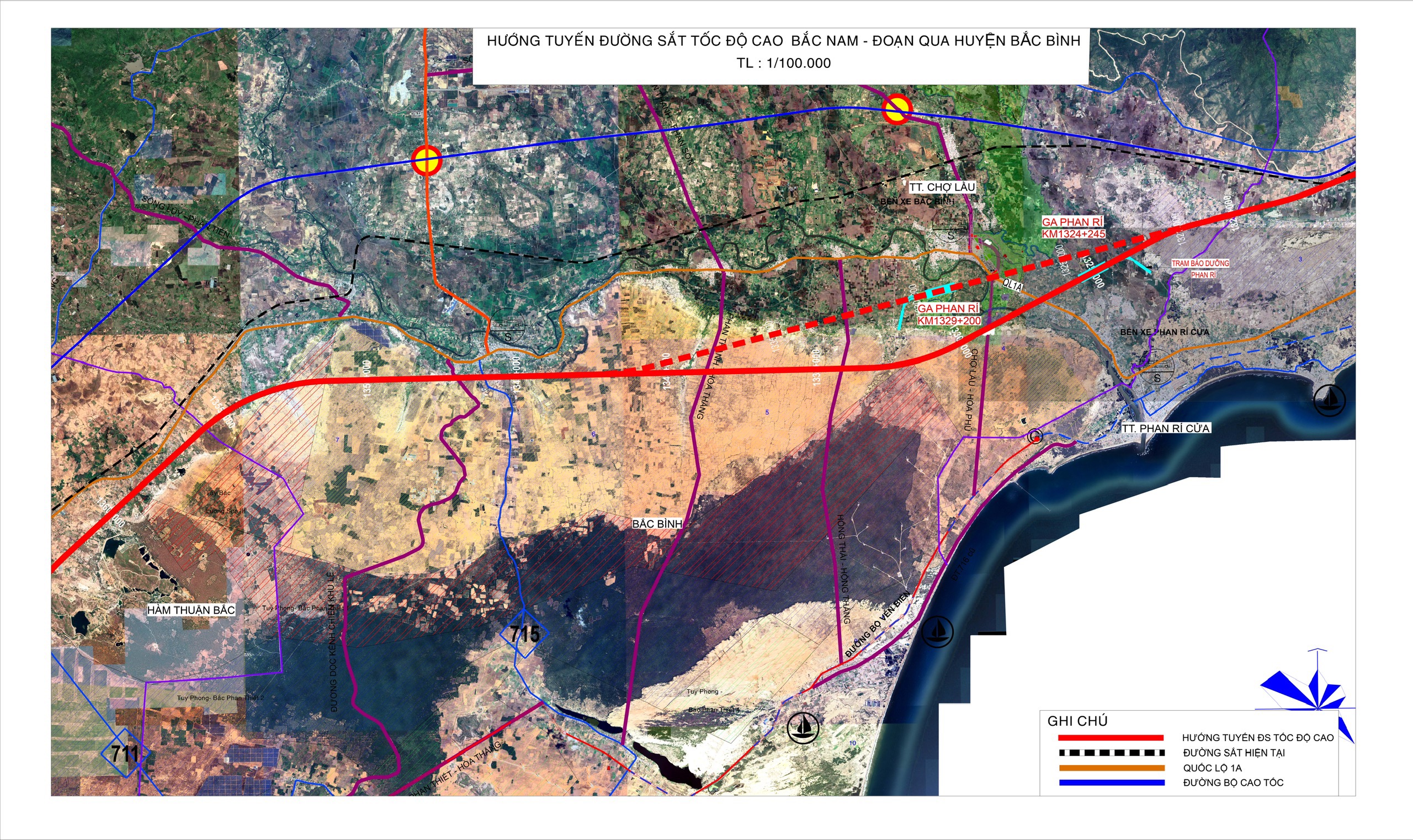Viewport: 1413px width, 840px height.
Task: Click the sailboat icon beside the Tuy Phong label
Action: [803, 727]
